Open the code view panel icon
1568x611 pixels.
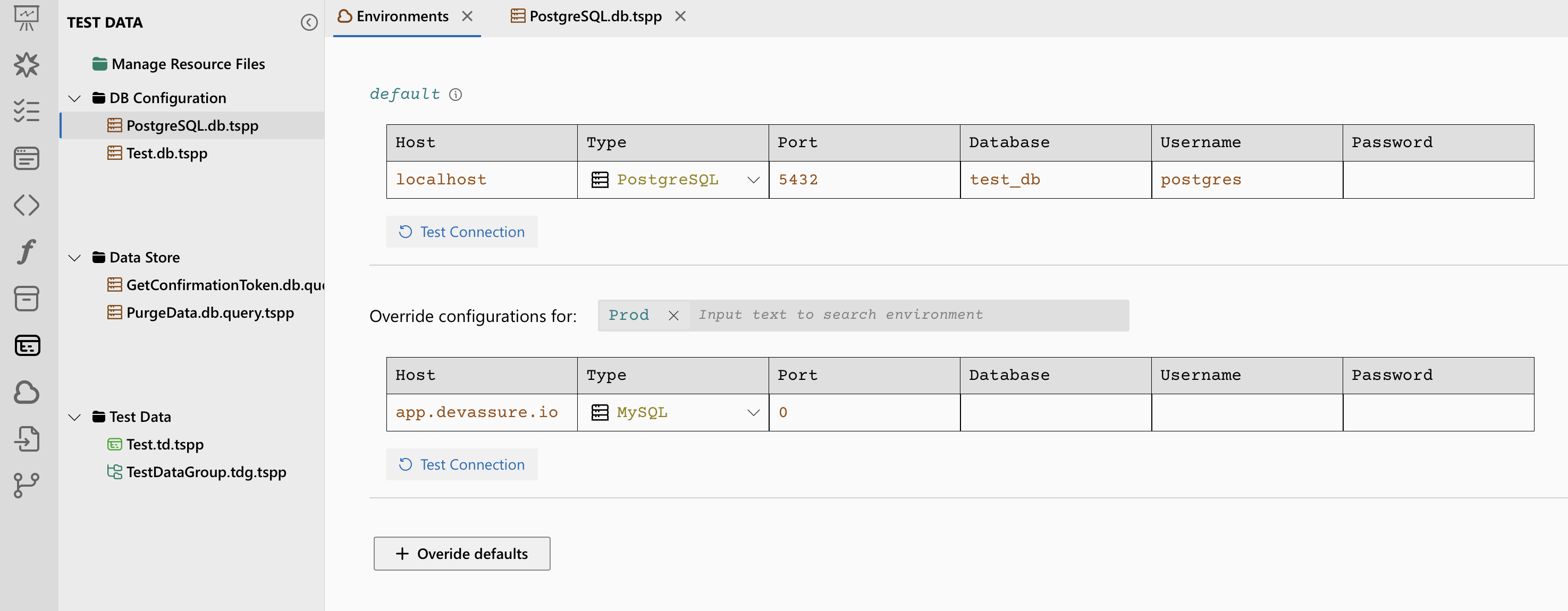[27, 206]
